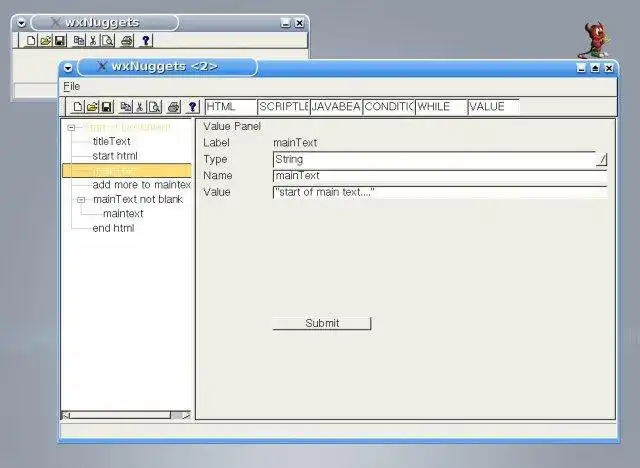
Task: Click Print icon in back wxNuggets window
Action: tap(127, 40)
